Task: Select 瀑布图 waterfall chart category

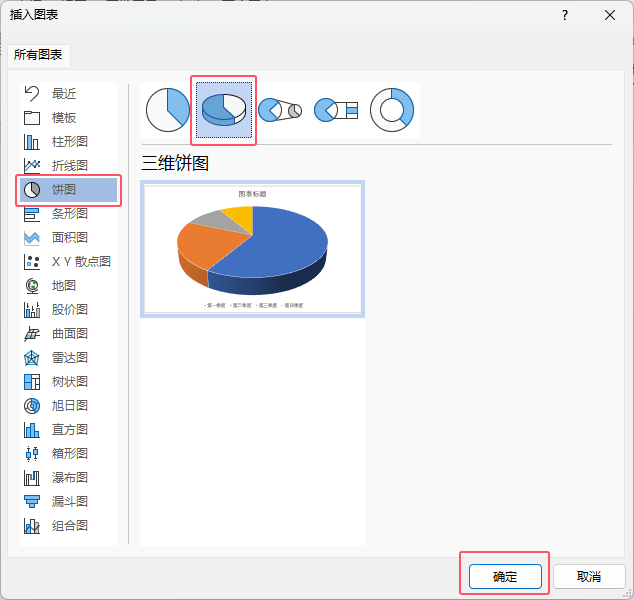Action: tap(68, 477)
